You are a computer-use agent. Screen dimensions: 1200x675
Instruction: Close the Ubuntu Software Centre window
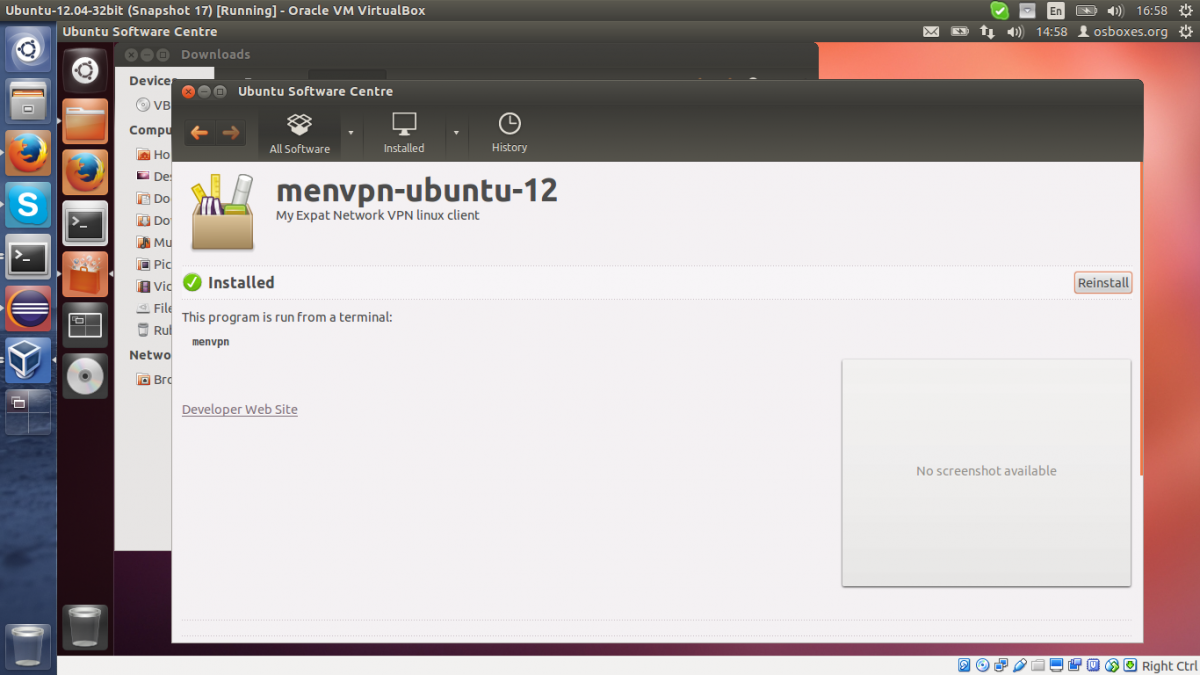(x=187, y=91)
